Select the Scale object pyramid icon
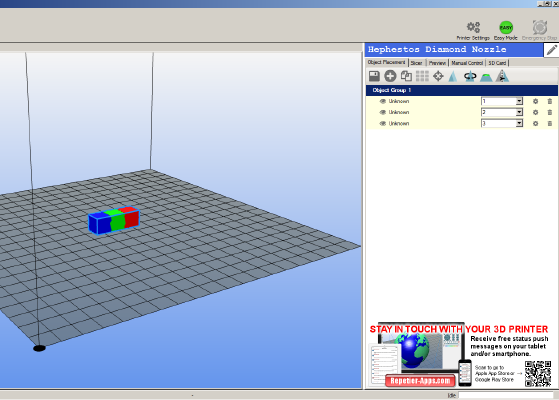 click(453, 76)
